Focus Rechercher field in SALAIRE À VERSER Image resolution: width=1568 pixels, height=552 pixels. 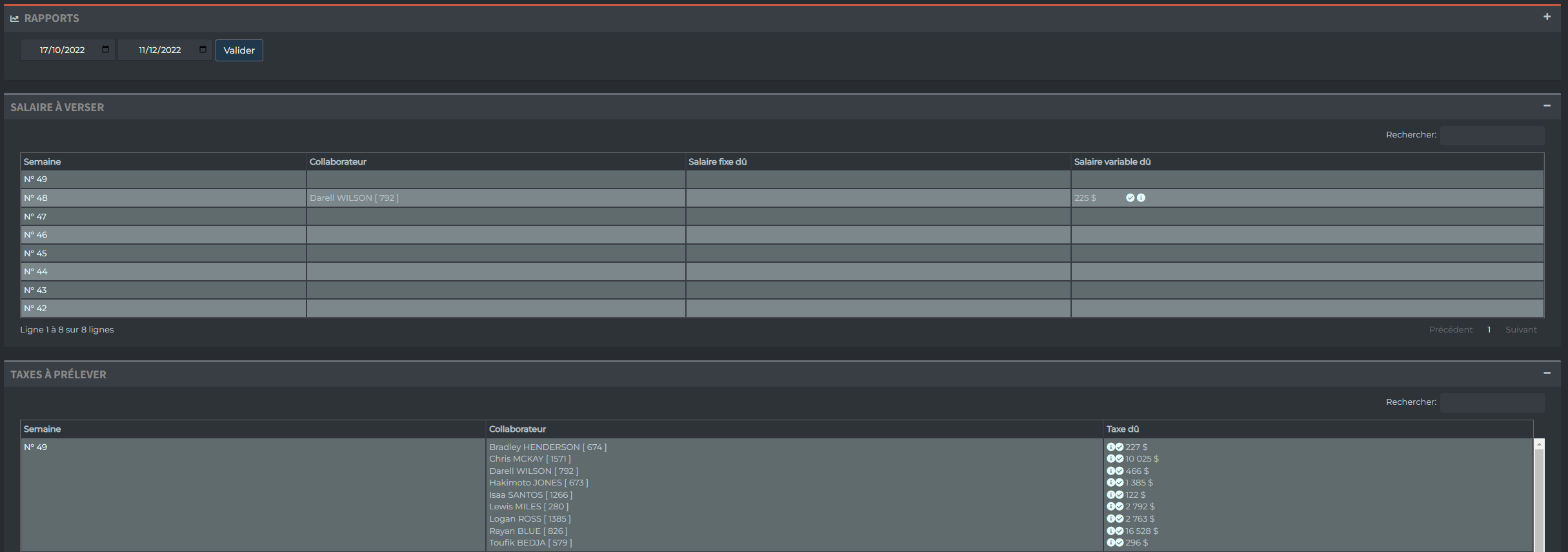coord(1492,136)
